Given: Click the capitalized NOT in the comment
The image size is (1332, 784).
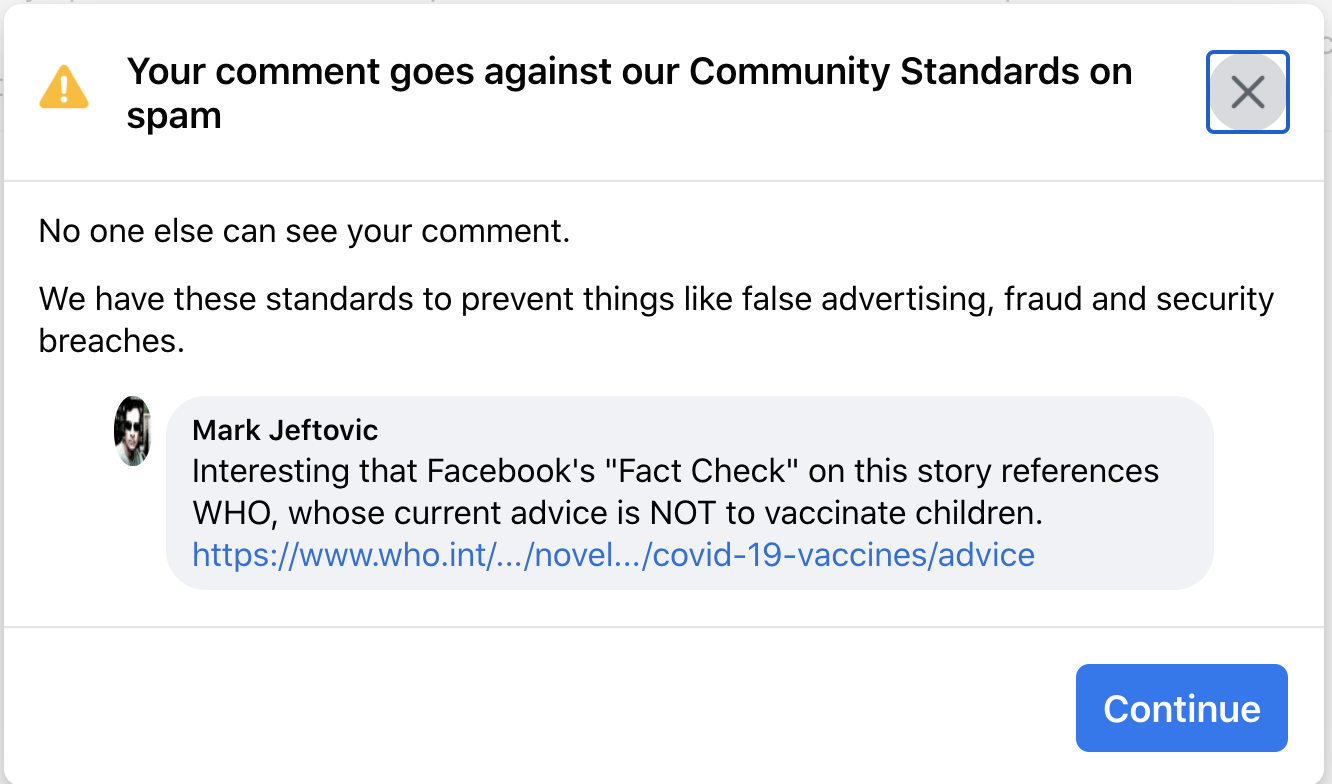Looking at the screenshot, I should pos(680,513).
